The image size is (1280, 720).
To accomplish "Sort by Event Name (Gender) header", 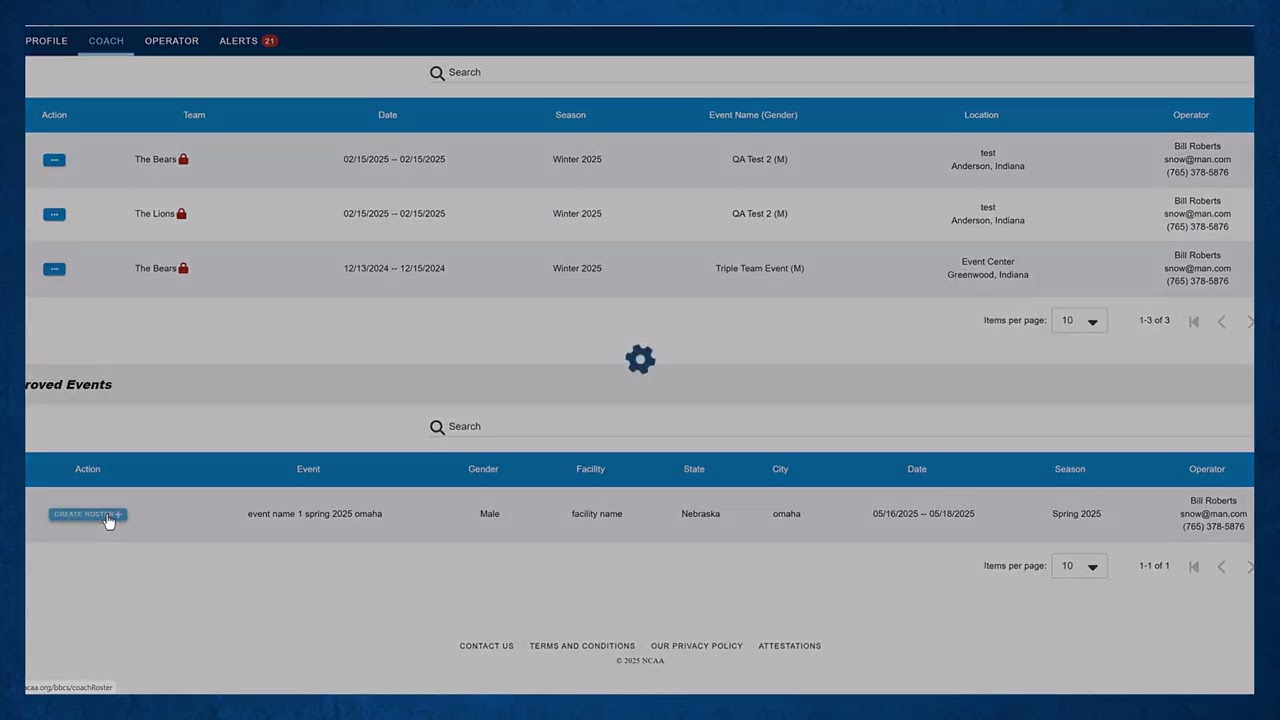I will [x=753, y=115].
